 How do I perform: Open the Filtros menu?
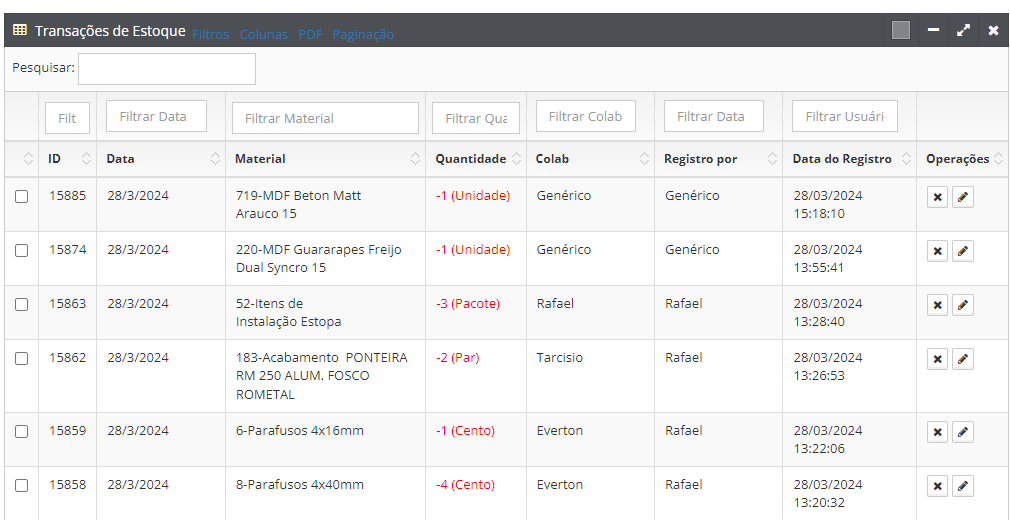tap(210, 34)
